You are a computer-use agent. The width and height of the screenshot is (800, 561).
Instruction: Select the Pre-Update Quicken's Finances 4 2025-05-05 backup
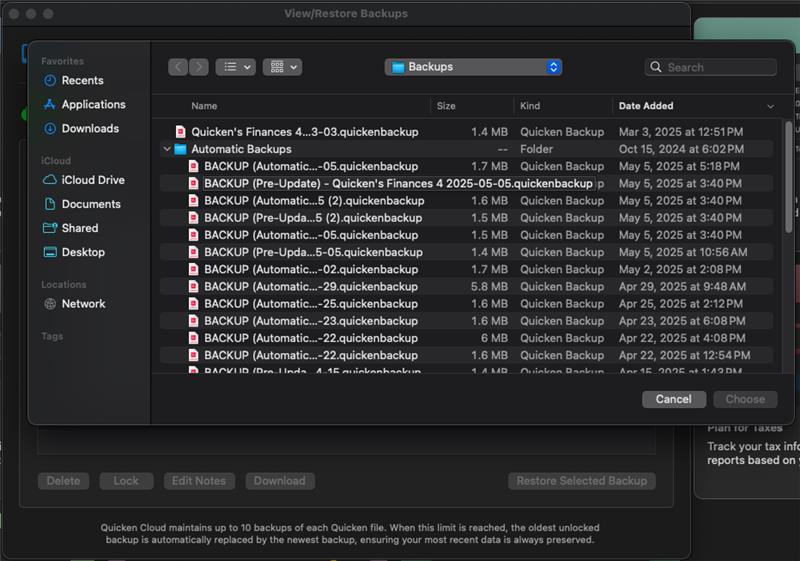[x=466, y=184]
